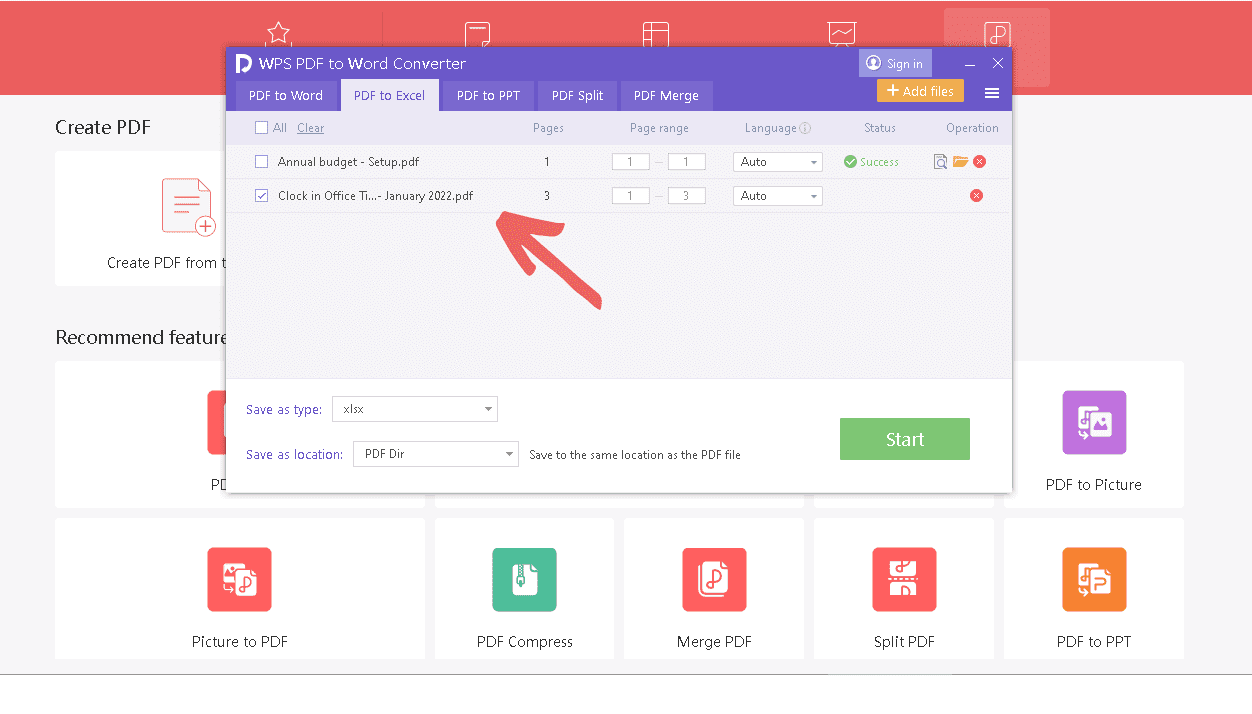1252x714 pixels.
Task: Edit the end page field for Clock in Office
Action: tap(687, 196)
